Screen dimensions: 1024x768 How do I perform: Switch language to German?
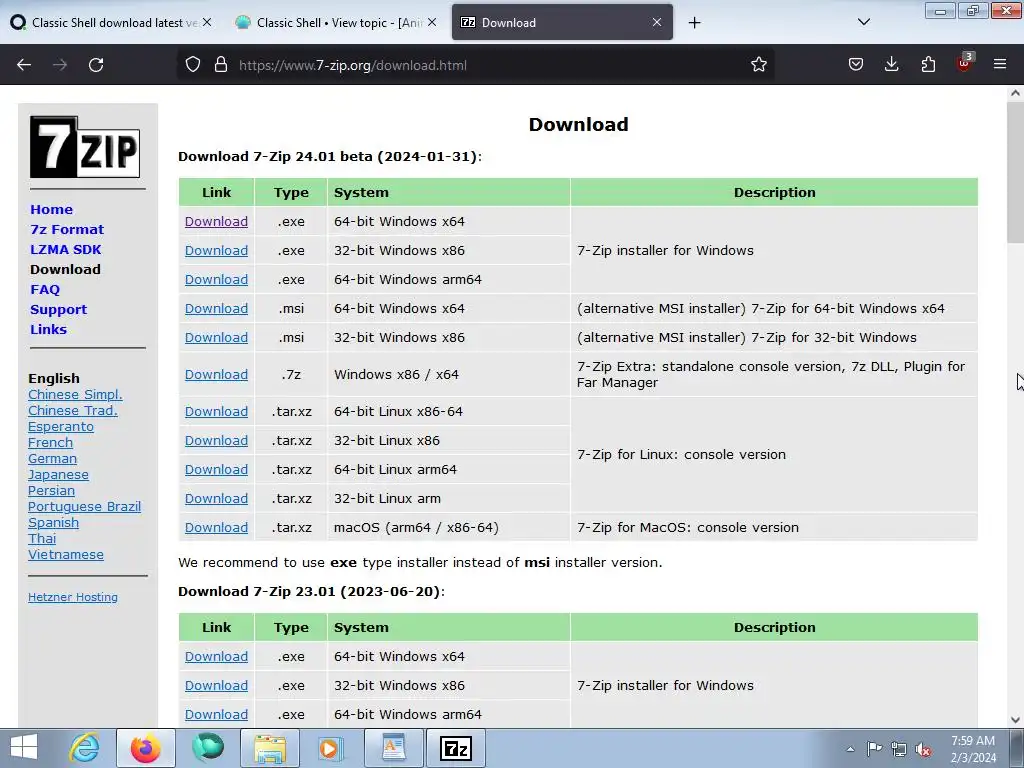(x=52, y=458)
